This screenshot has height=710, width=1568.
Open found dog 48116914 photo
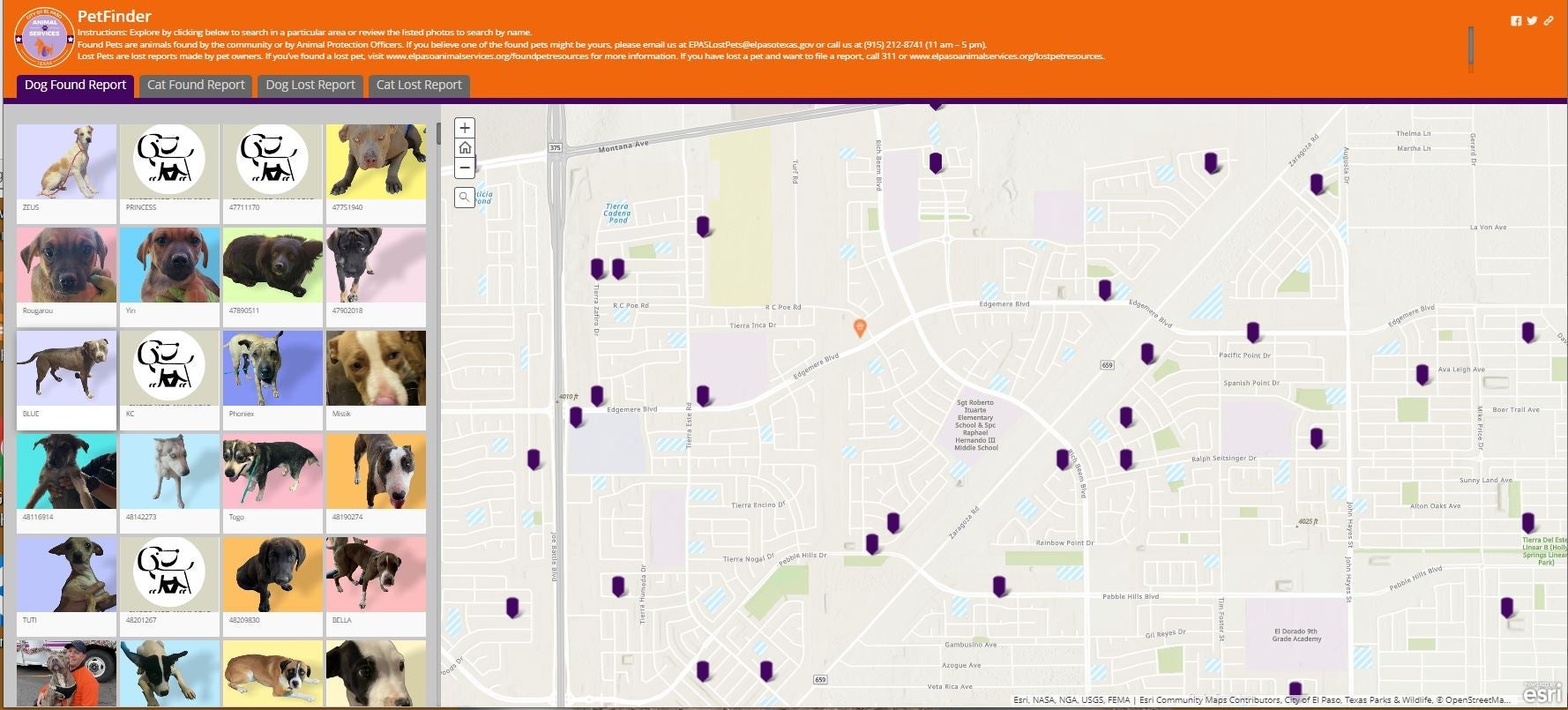[66, 471]
